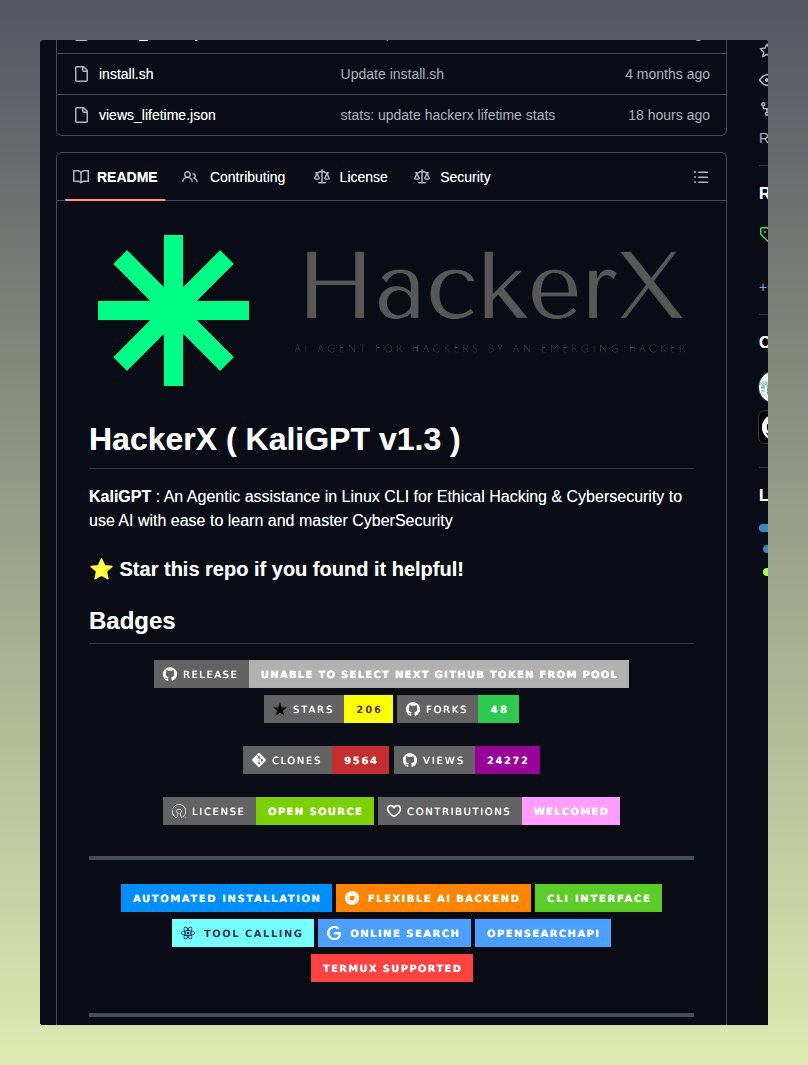Click the License scale icon

(x=322, y=177)
